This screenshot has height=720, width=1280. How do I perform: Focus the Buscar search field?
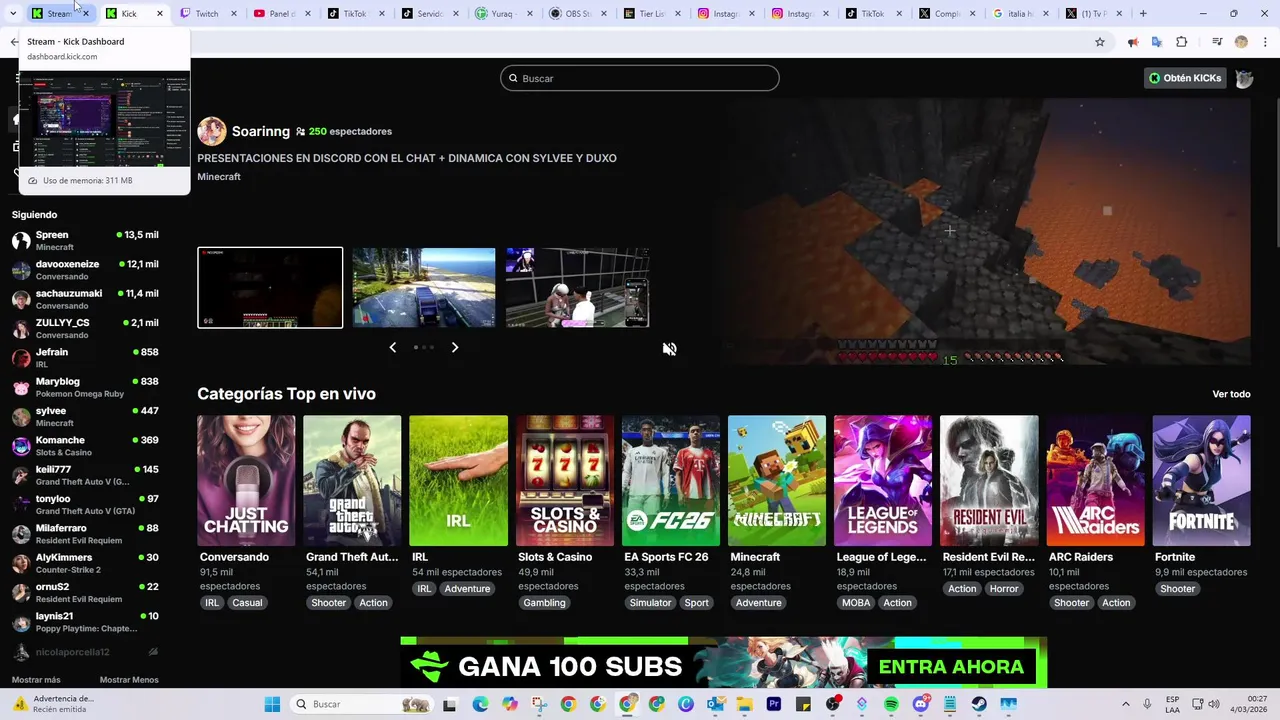pos(640,78)
